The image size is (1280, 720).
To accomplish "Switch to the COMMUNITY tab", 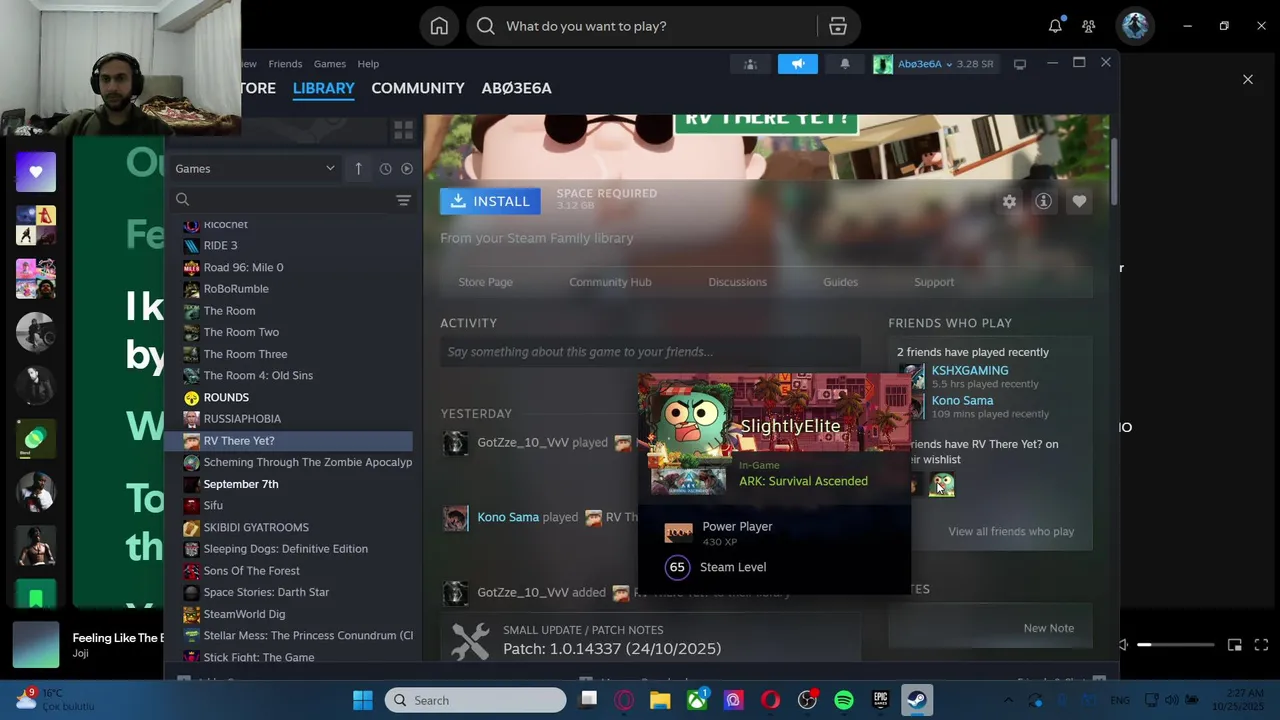I will pos(418,88).
